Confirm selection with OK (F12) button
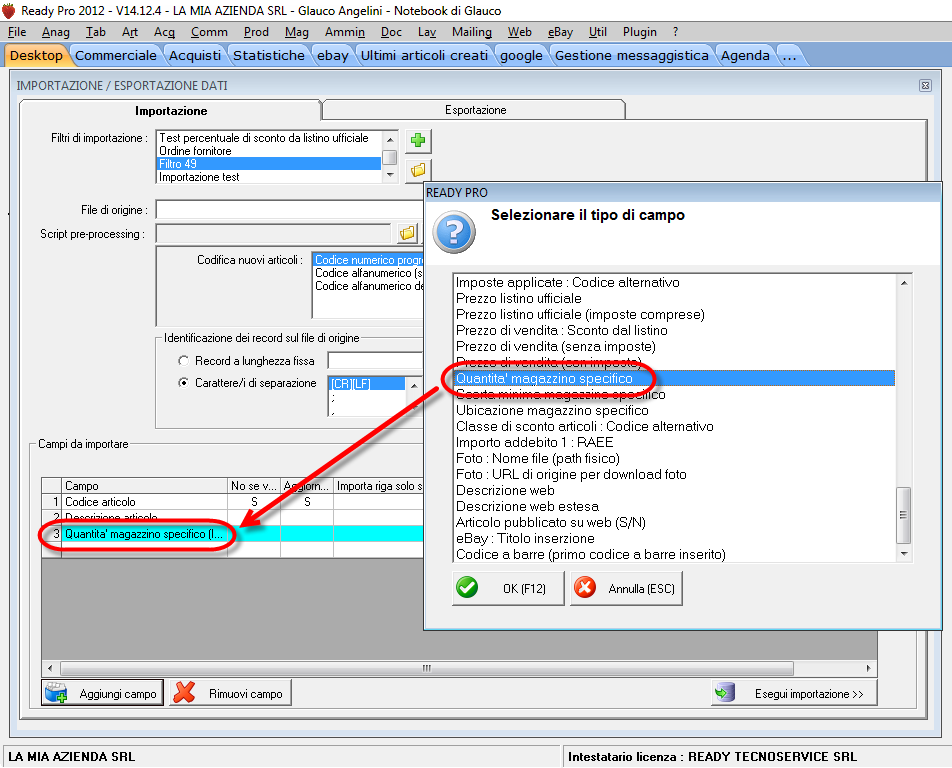Viewport: 952px width, 768px height. tap(508, 588)
